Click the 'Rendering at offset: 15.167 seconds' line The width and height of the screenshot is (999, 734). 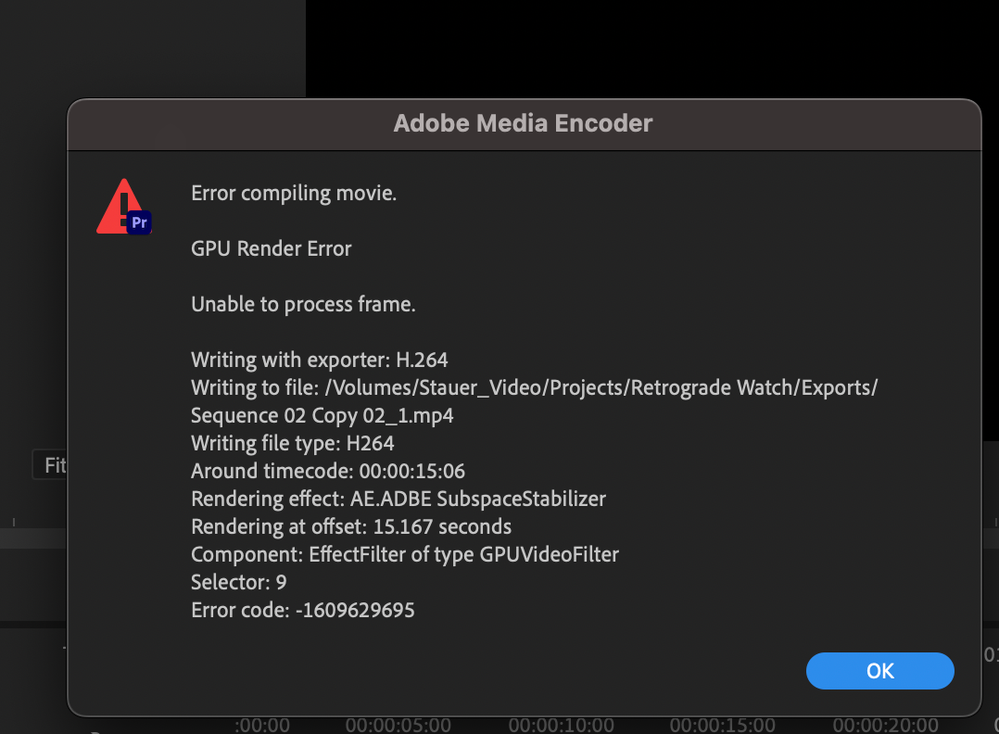(x=351, y=526)
